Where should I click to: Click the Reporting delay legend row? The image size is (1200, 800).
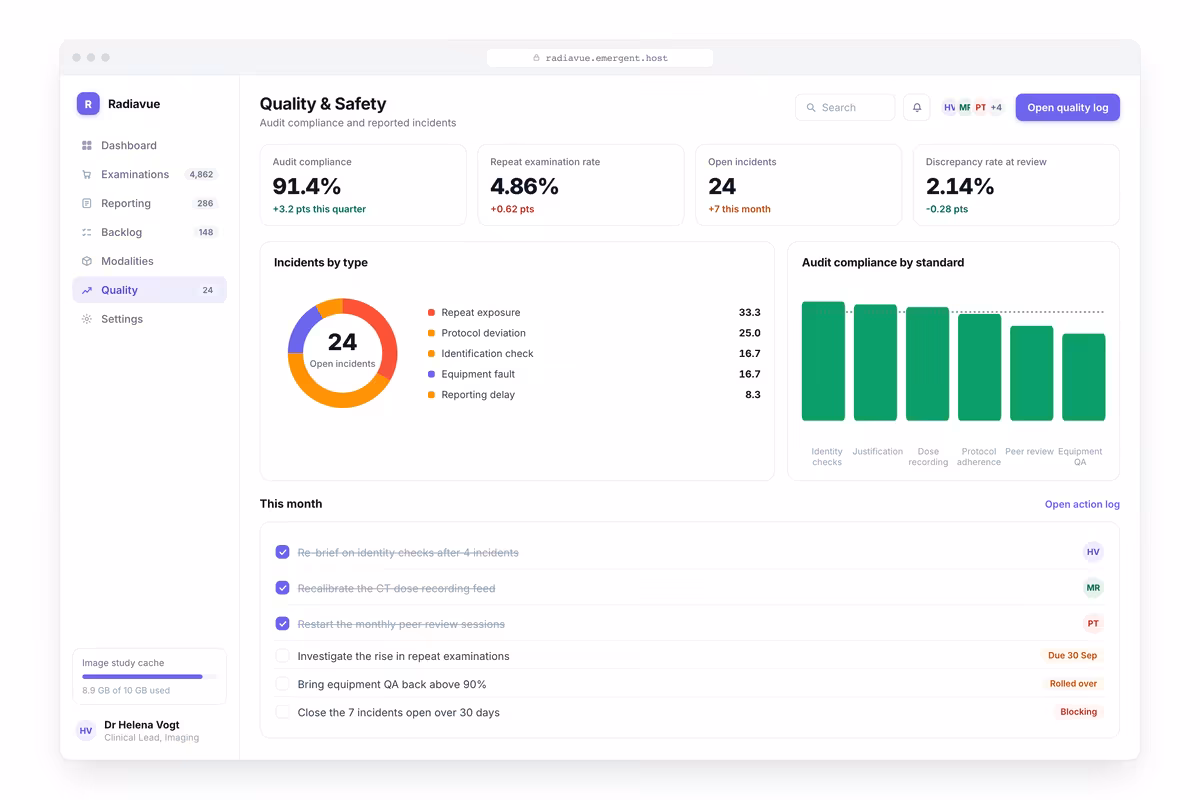(x=594, y=395)
